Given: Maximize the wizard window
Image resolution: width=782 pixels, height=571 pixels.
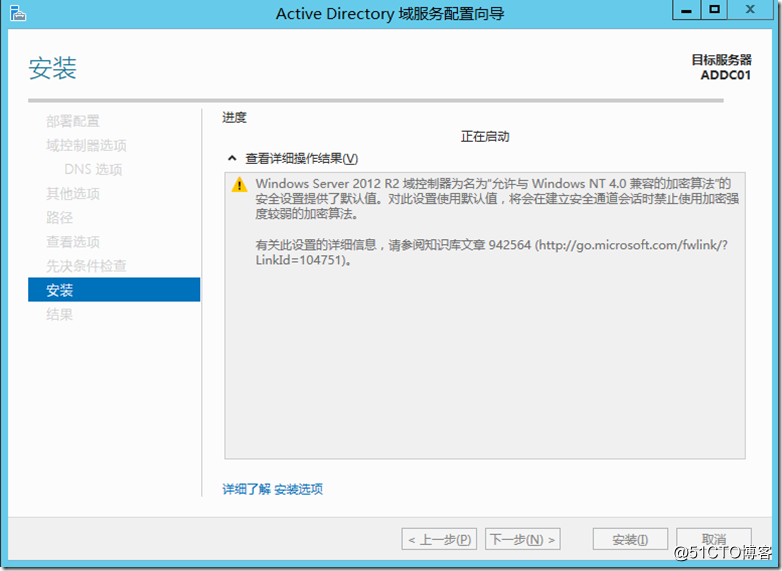Looking at the screenshot, I should pyautogui.click(x=714, y=10).
